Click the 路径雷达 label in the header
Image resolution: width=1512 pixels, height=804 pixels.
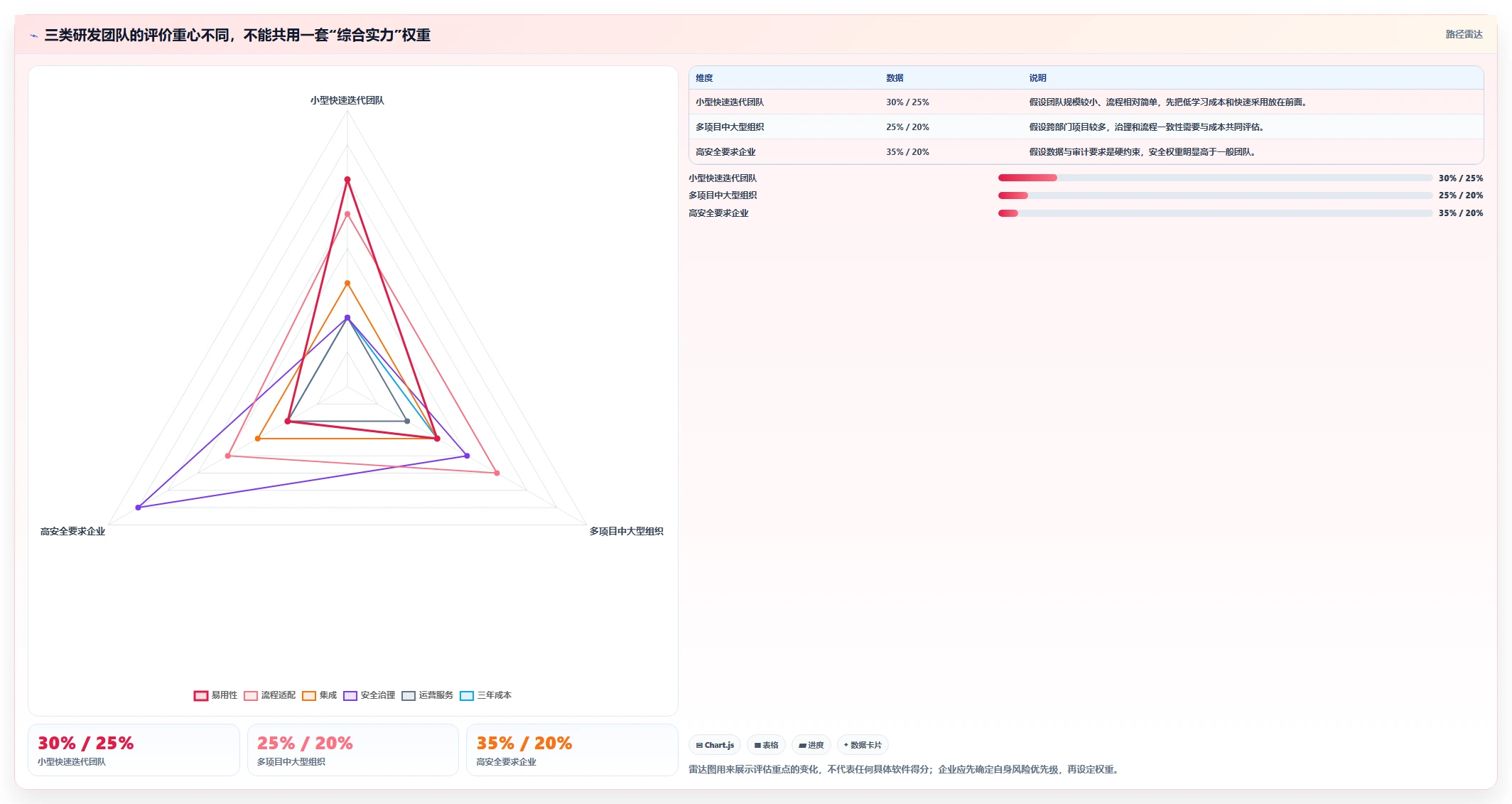1464,34
